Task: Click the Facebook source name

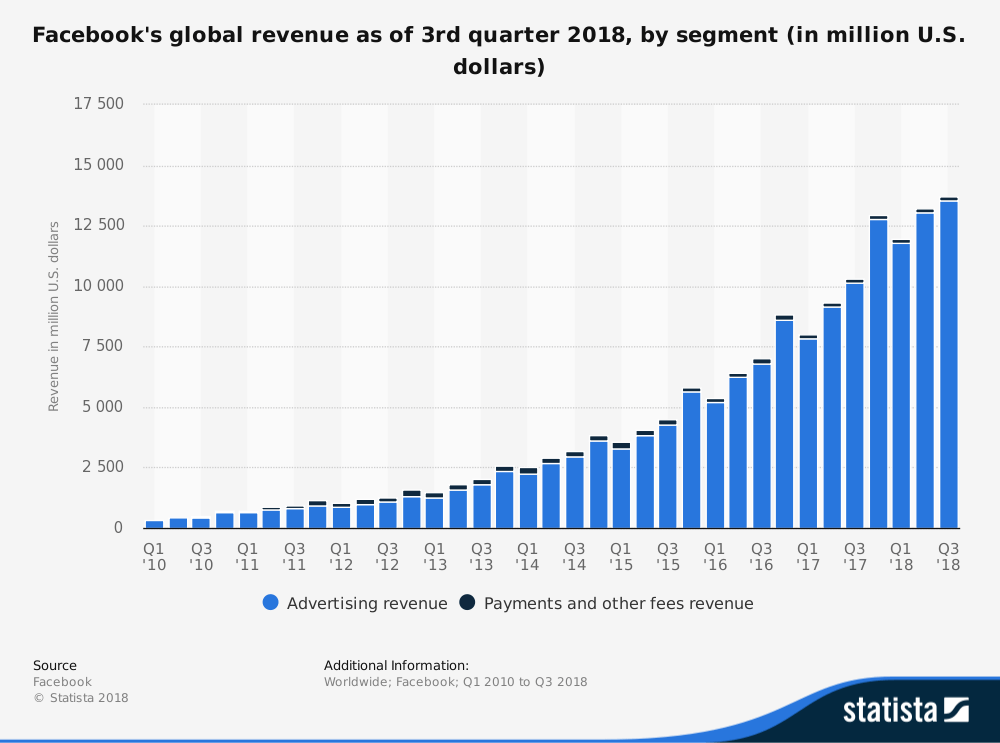Action: click(x=62, y=682)
